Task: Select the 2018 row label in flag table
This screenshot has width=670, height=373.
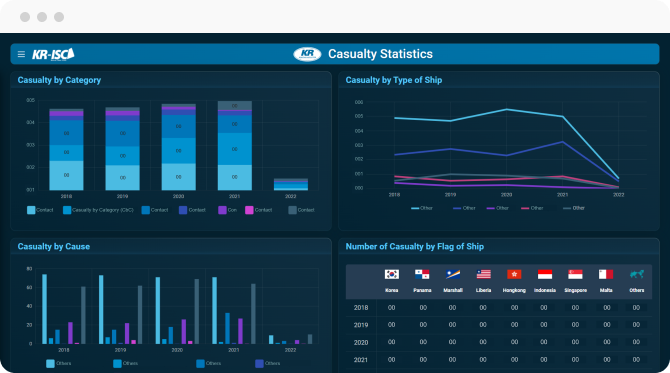Action: pyautogui.click(x=361, y=308)
